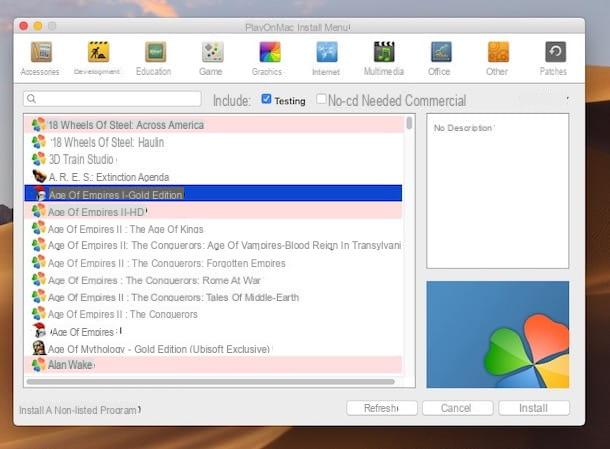This screenshot has width=610, height=449.
Task: Click icon beside Alan Wake
Action: 39,365
